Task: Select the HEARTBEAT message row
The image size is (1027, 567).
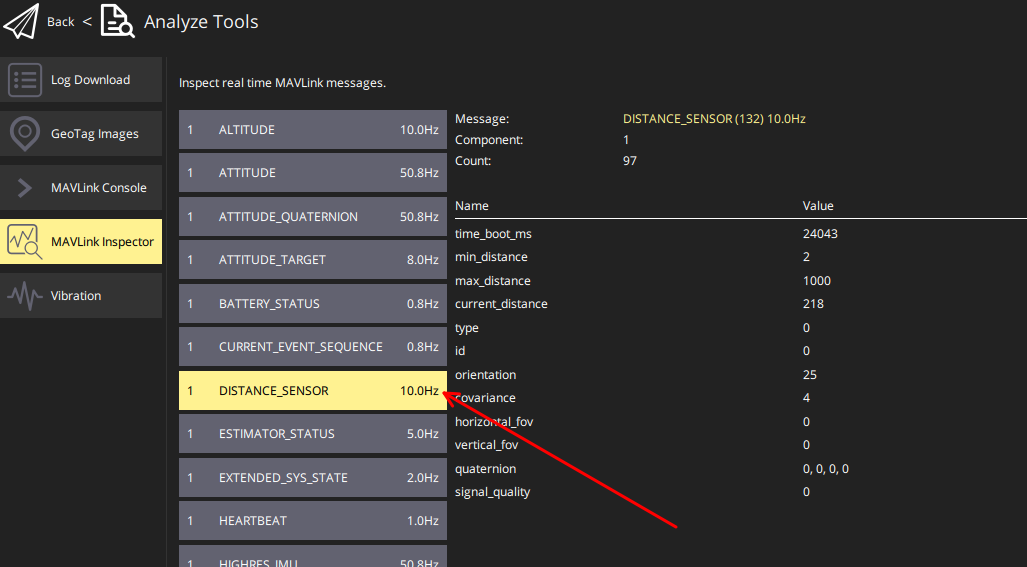Action: click(312, 521)
